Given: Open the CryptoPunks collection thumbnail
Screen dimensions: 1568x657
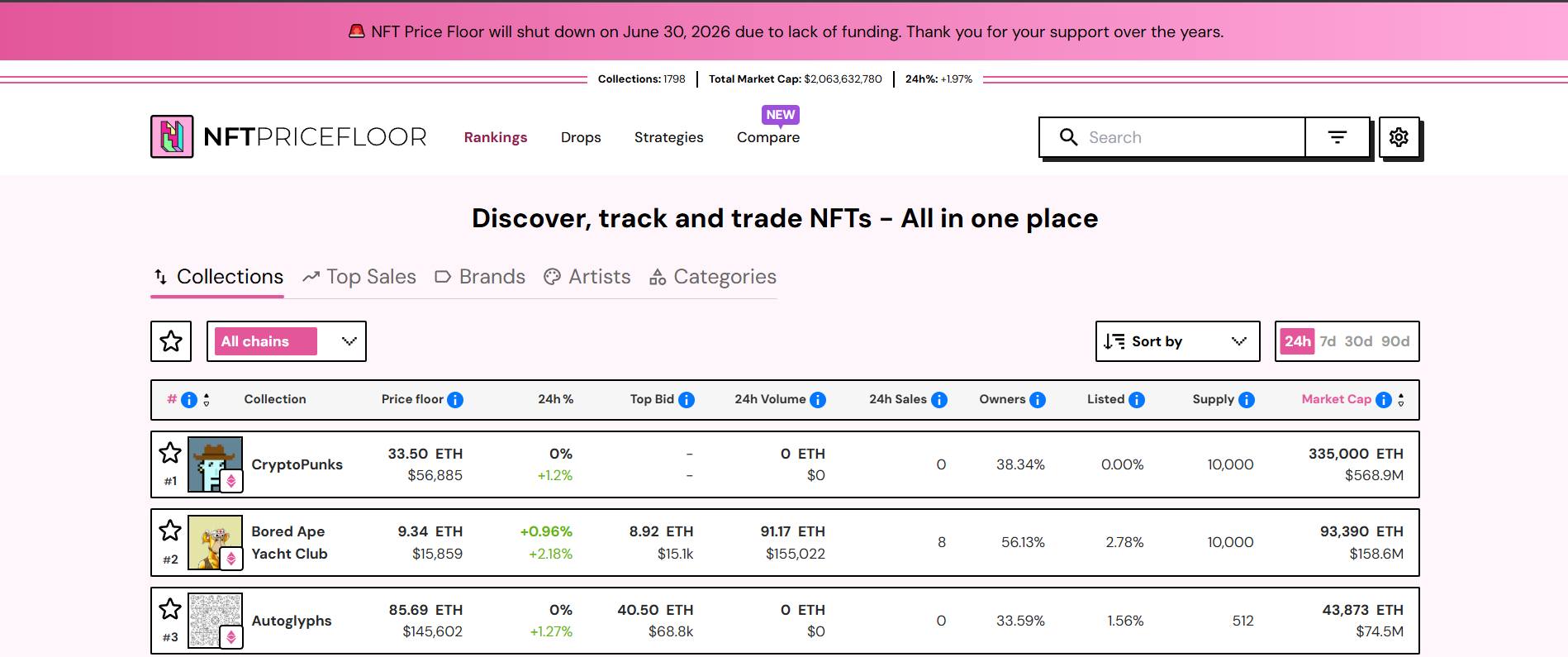Looking at the screenshot, I should pos(216,464).
